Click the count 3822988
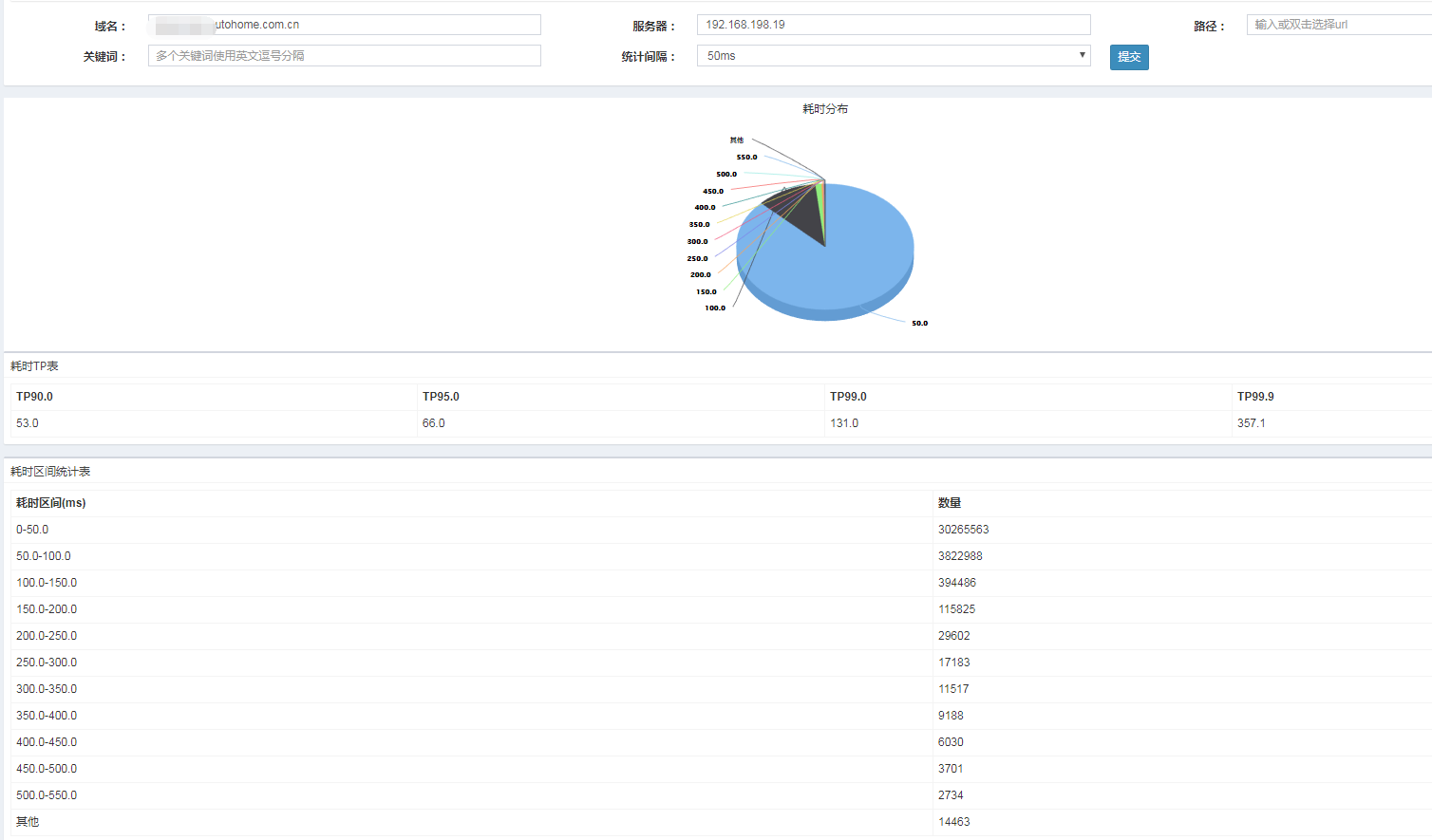Screen dimensions: 1432x840 coord(960,556)
